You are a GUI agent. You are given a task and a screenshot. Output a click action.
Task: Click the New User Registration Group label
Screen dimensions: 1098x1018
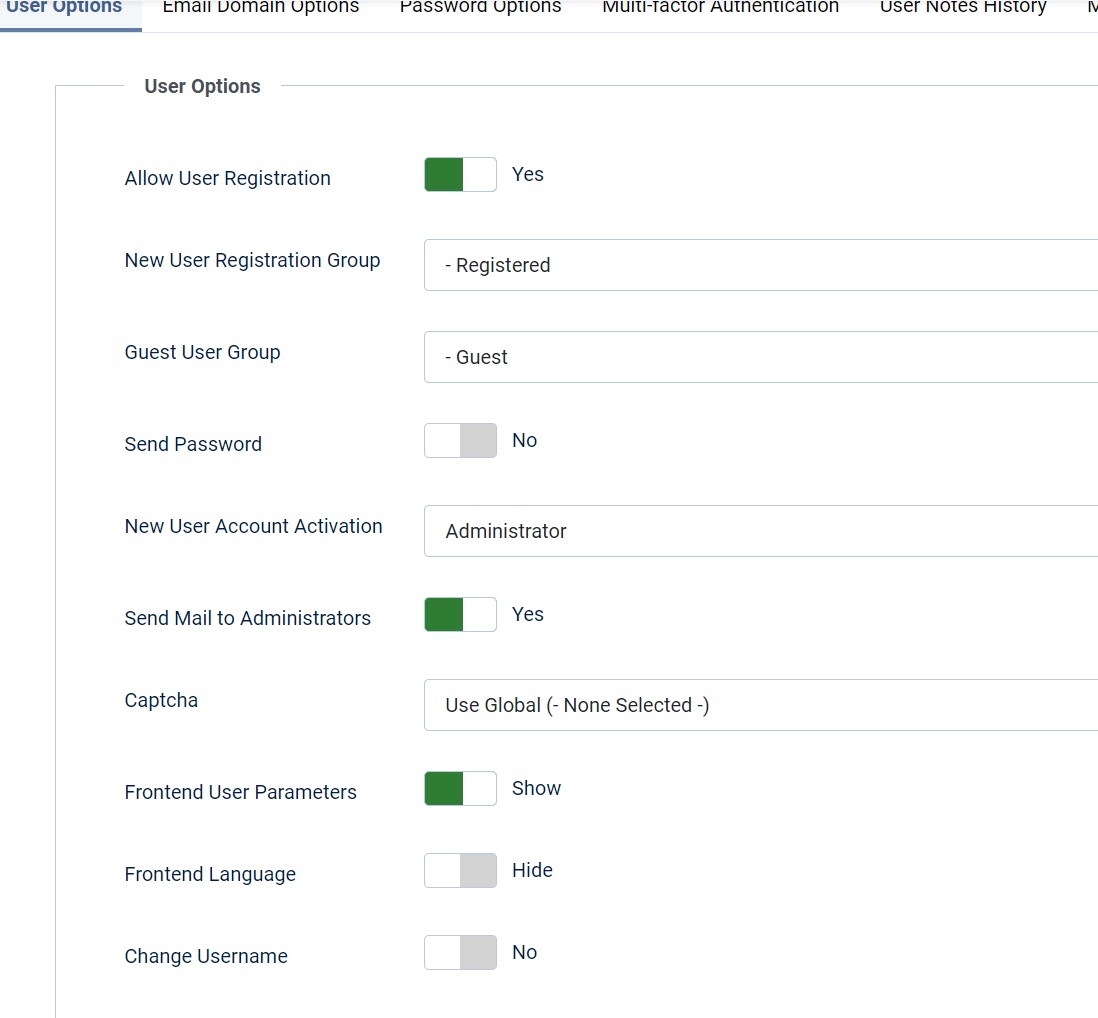point(252,260)
